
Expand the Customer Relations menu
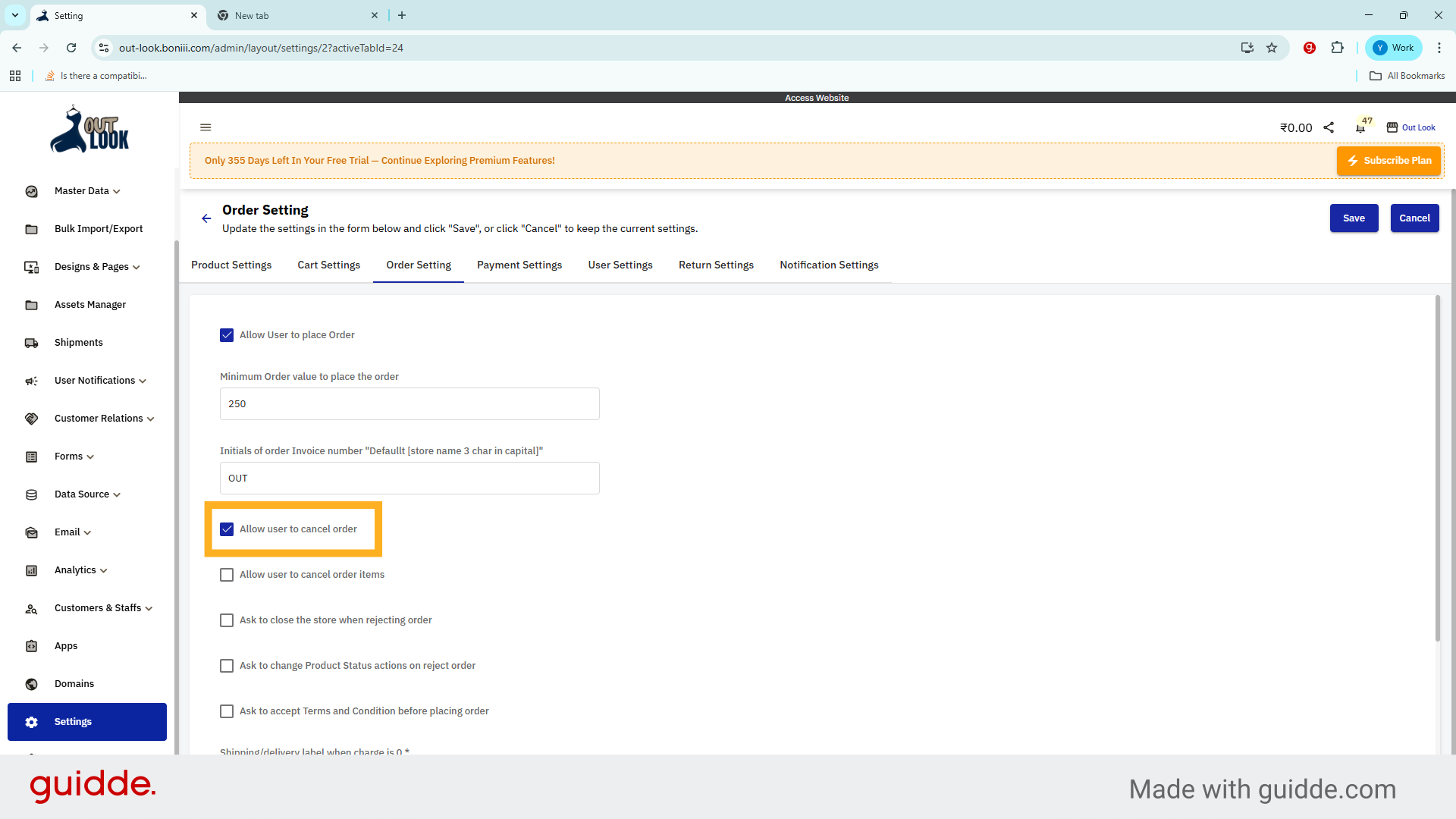tap(99, 418)
